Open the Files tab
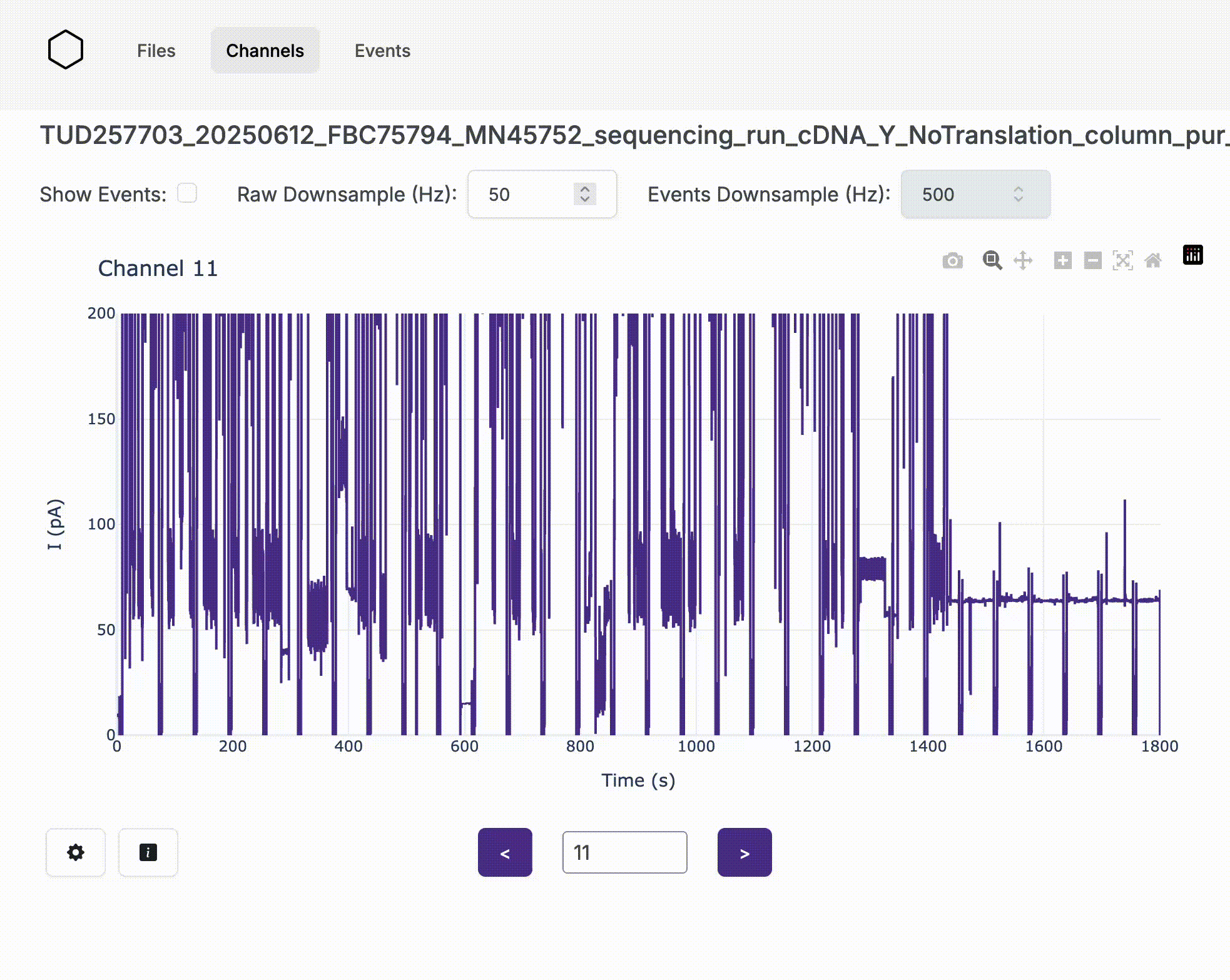 (x=156, y=51)
